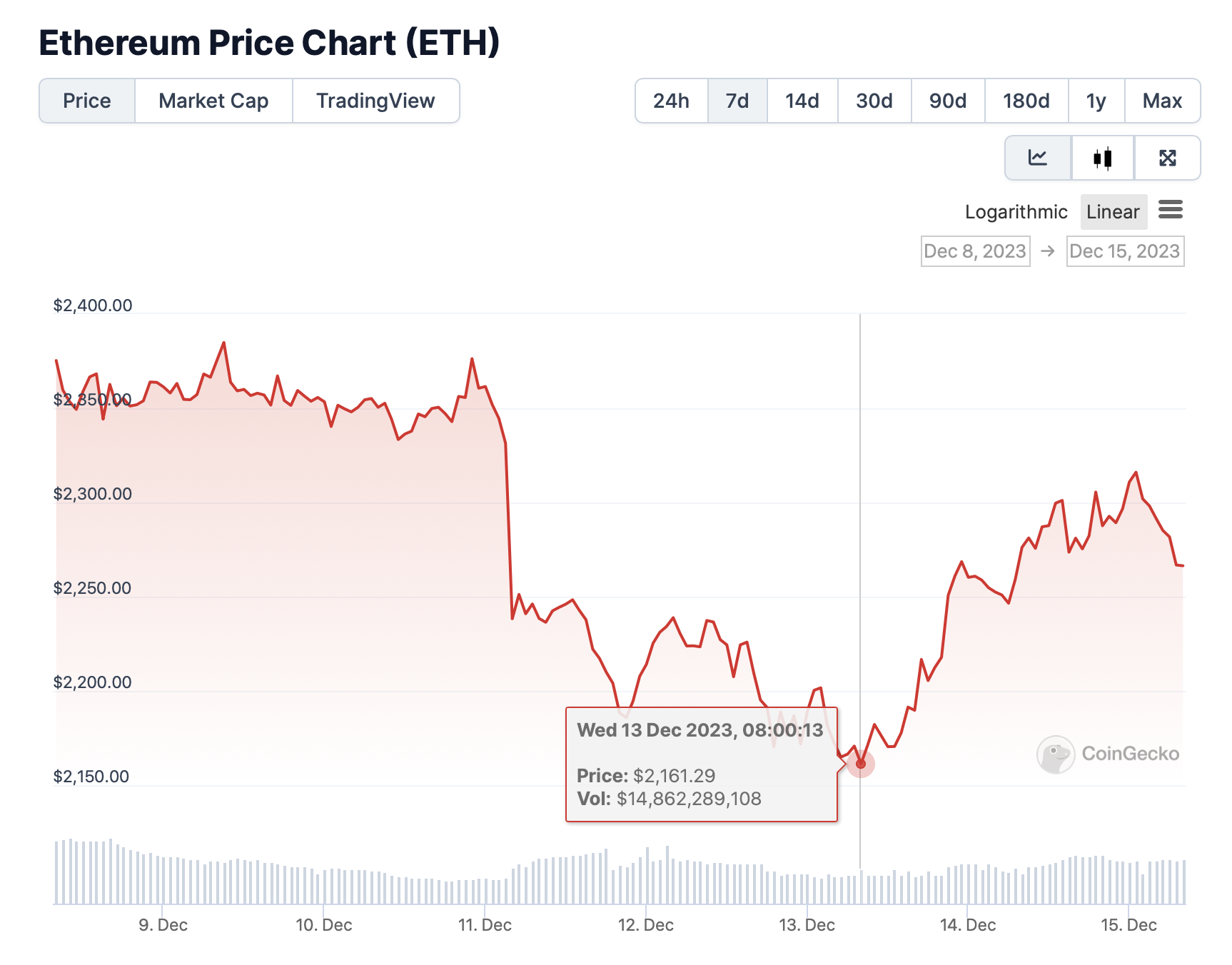
Task: Select the Price tab
Action: point(87,101)
